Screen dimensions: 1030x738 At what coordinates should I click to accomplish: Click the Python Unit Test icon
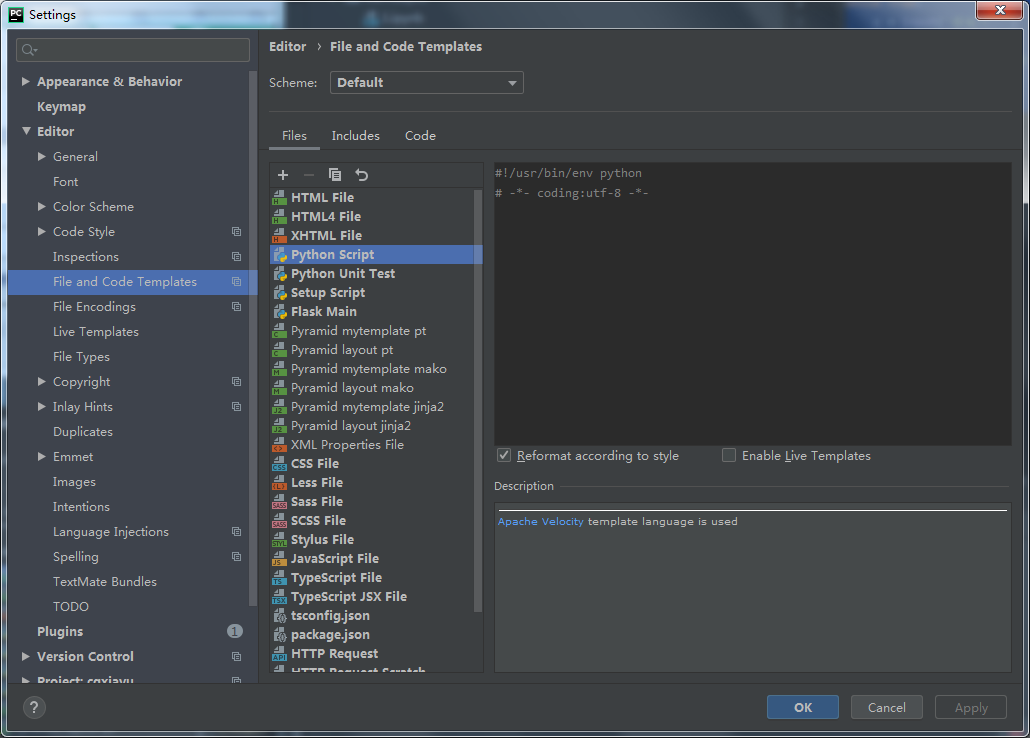point(280,273)
